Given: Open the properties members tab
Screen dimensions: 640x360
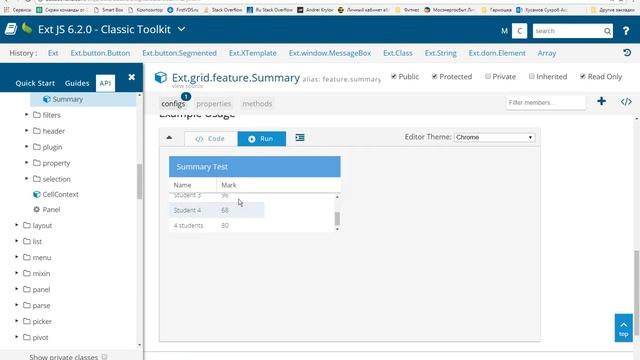Looking at the screenshot, I should [x=213, y=104].
